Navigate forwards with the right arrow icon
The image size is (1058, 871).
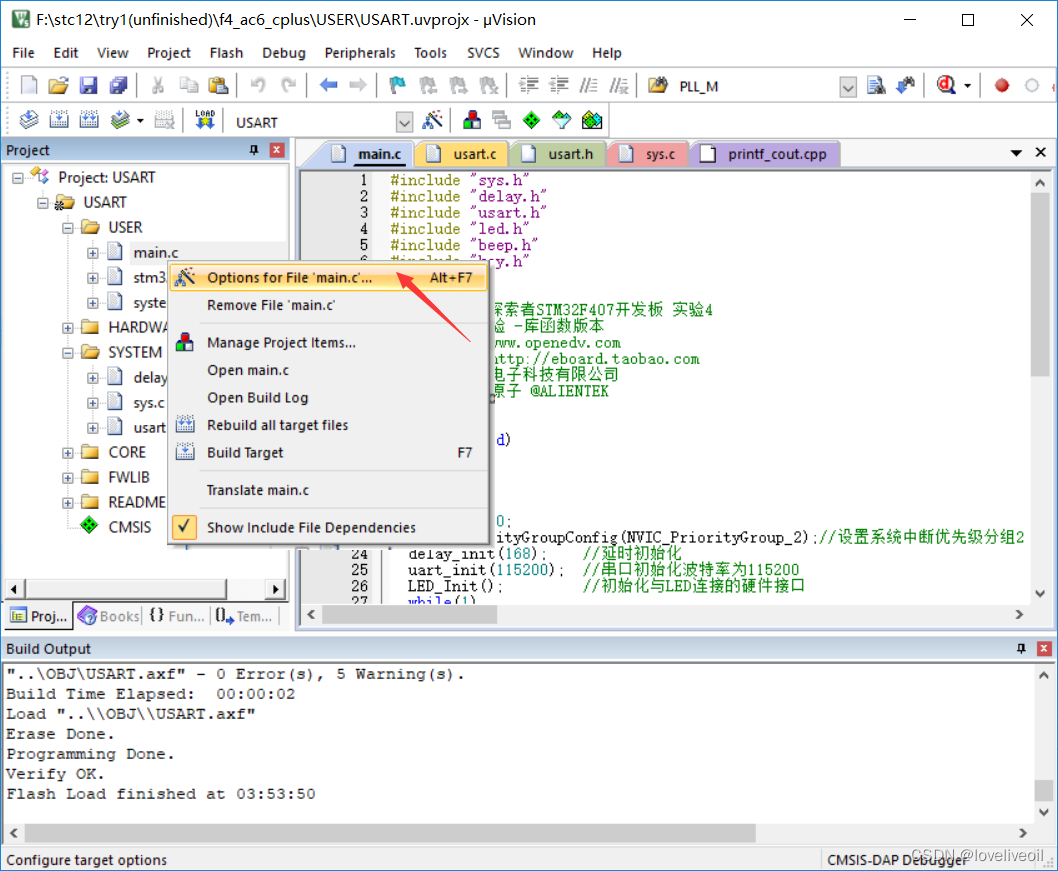[x=358, y=86]
